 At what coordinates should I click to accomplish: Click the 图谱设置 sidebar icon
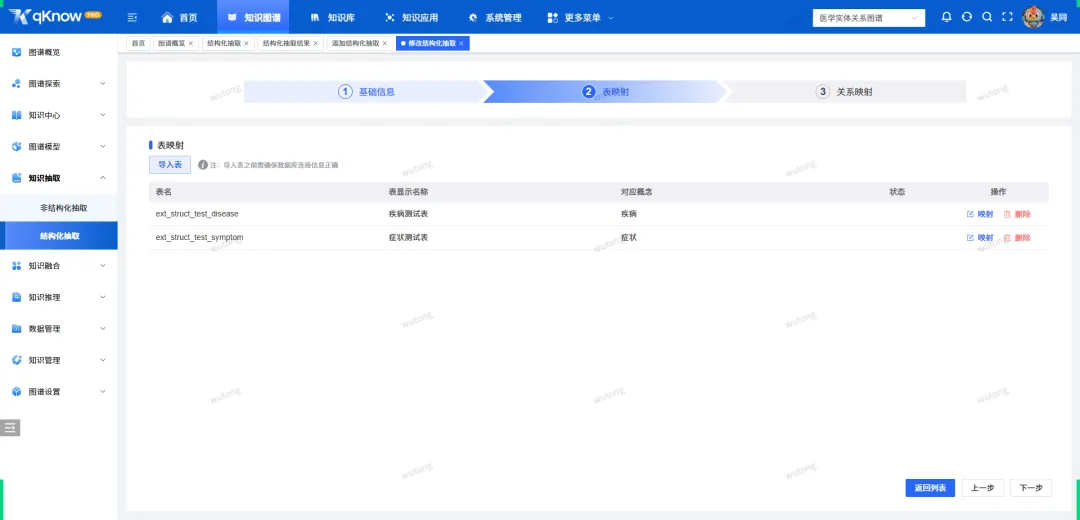pos(17,392)
